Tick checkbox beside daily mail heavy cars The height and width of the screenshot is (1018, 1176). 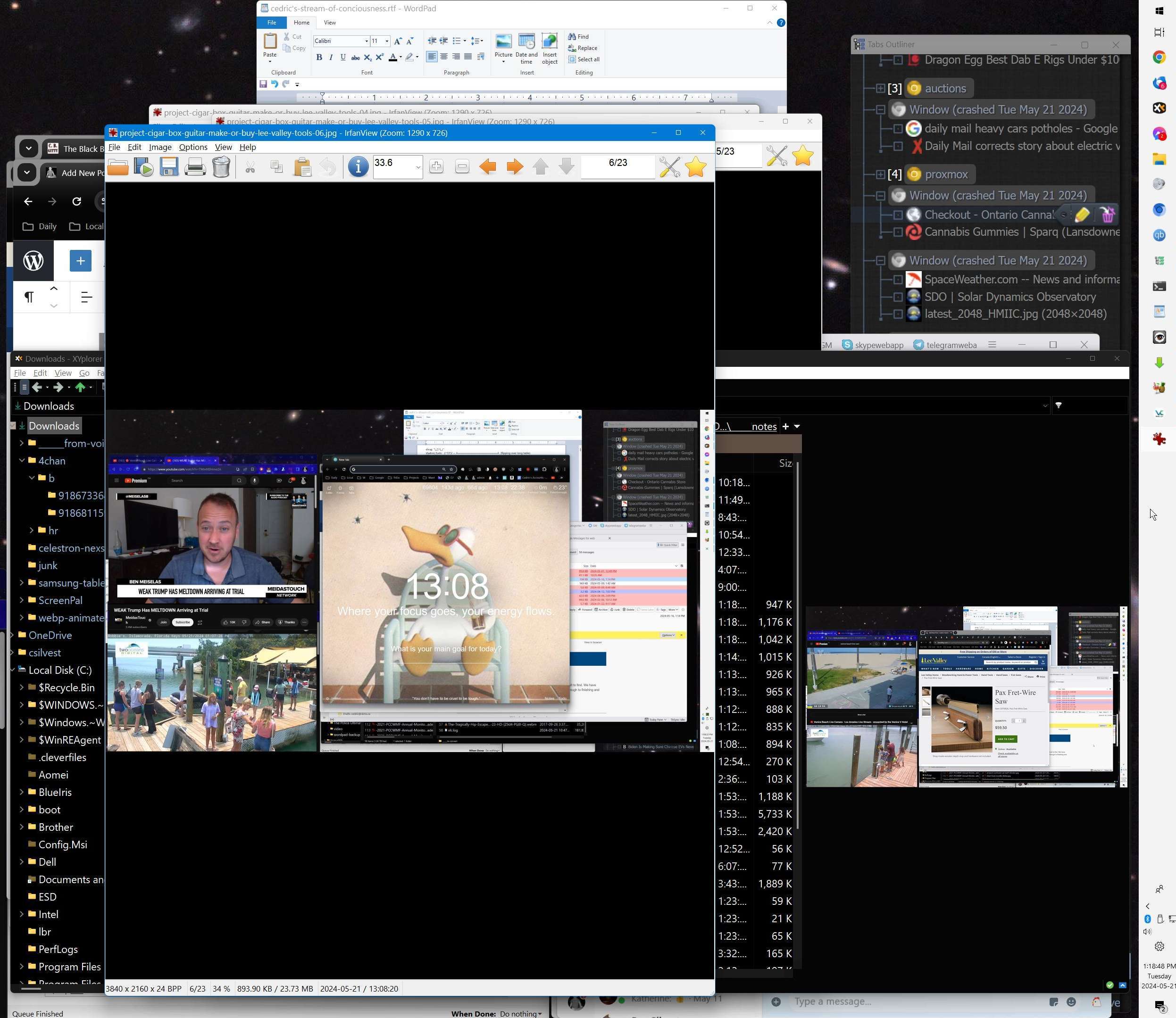click(898, 129)
